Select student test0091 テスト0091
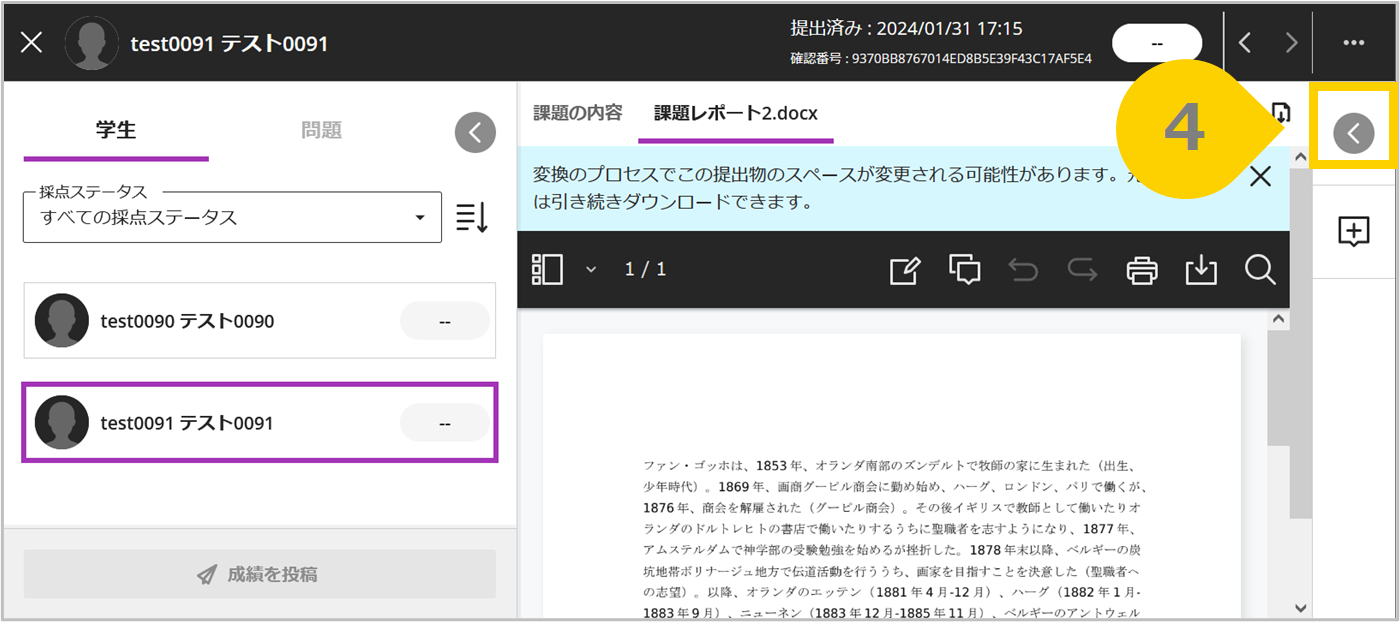 [x=260, y=423]
